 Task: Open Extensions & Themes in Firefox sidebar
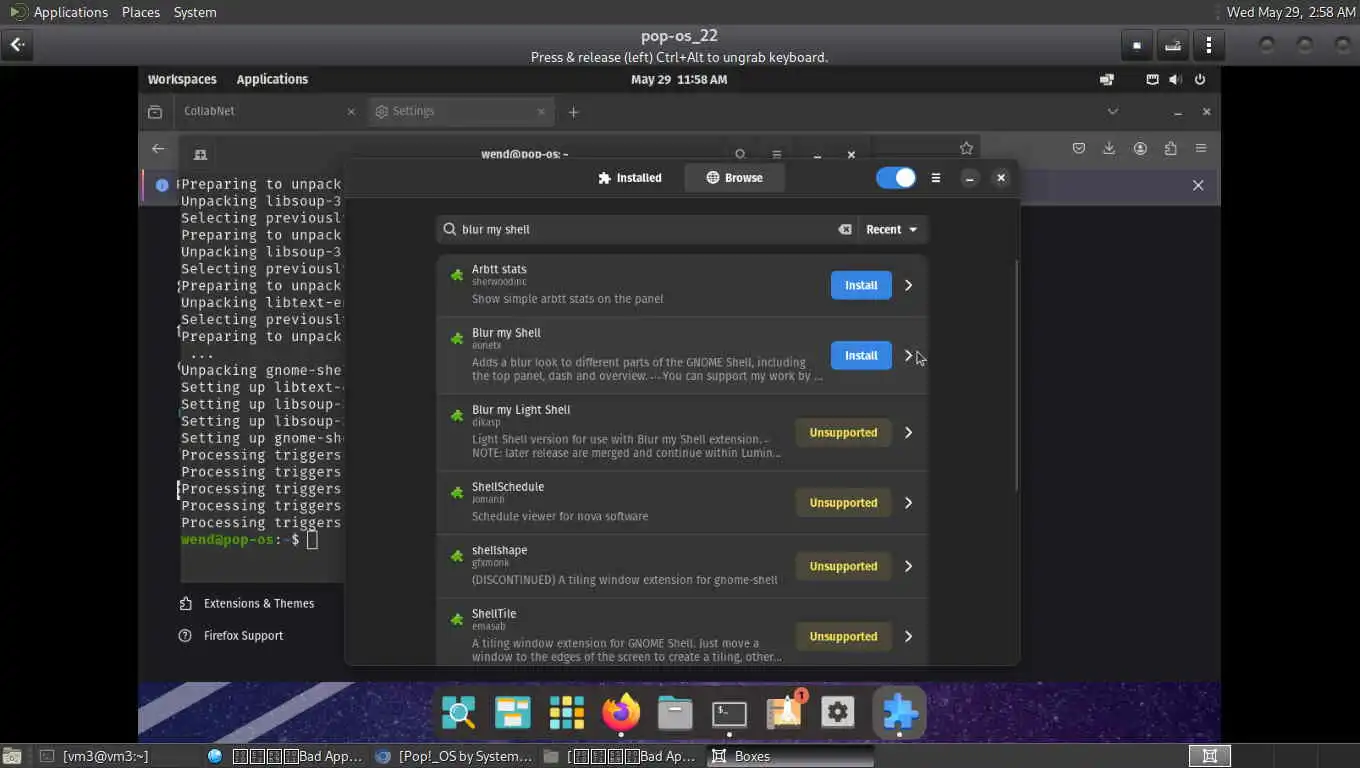(x=247, y=603)
